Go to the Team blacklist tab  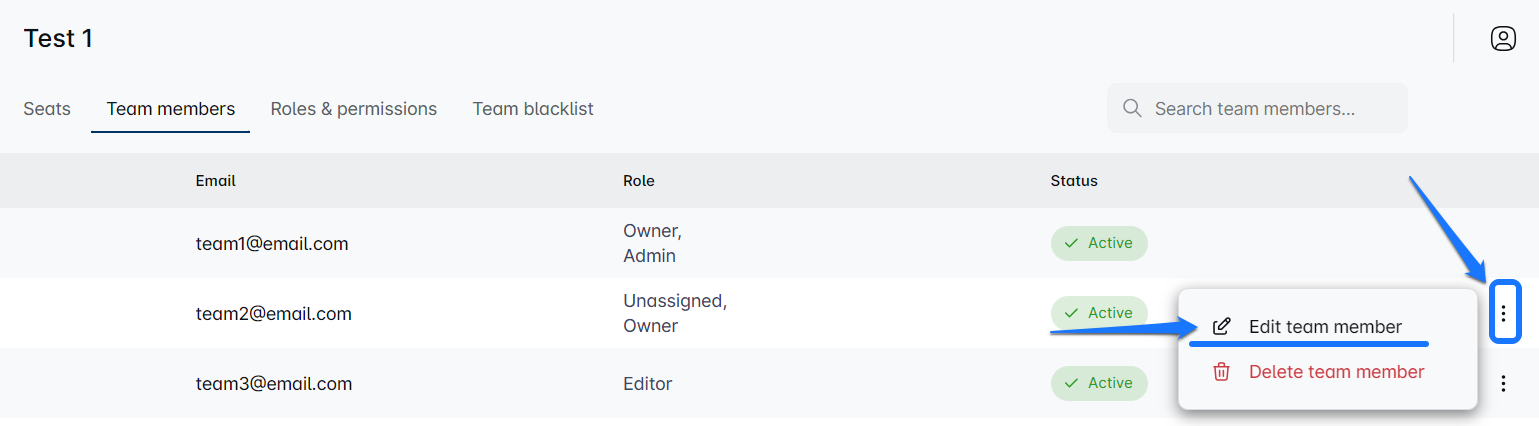click(533, 109)
